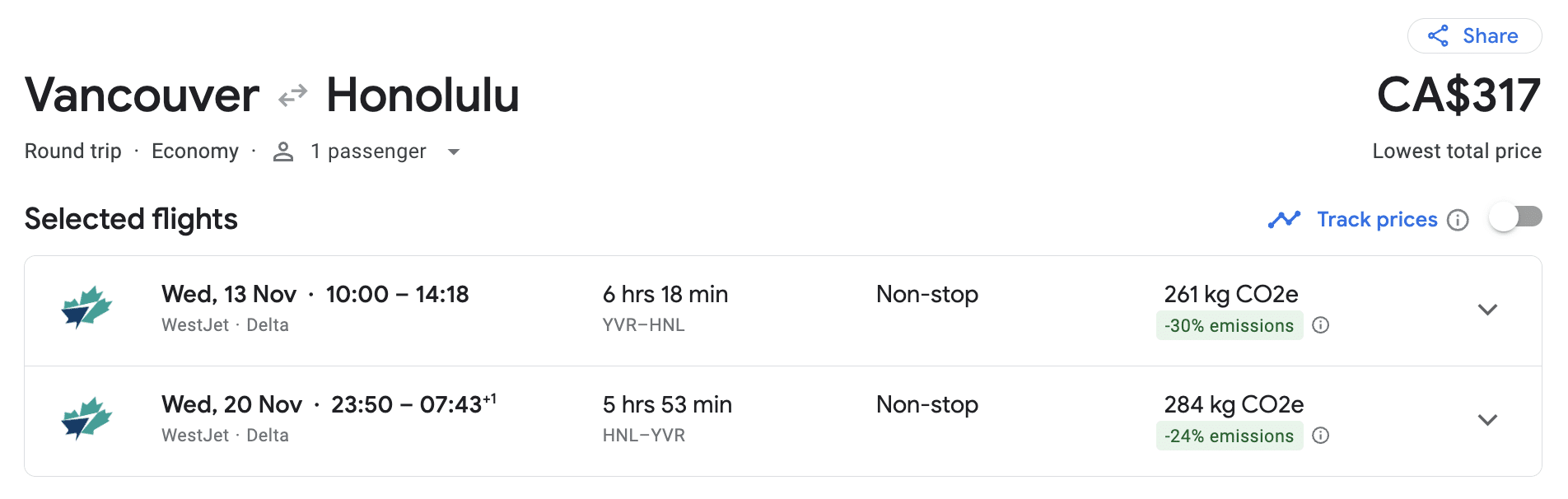1568x499 pixels.
Task: Open the Track prices link
Action: click(x=1377, y=220)
